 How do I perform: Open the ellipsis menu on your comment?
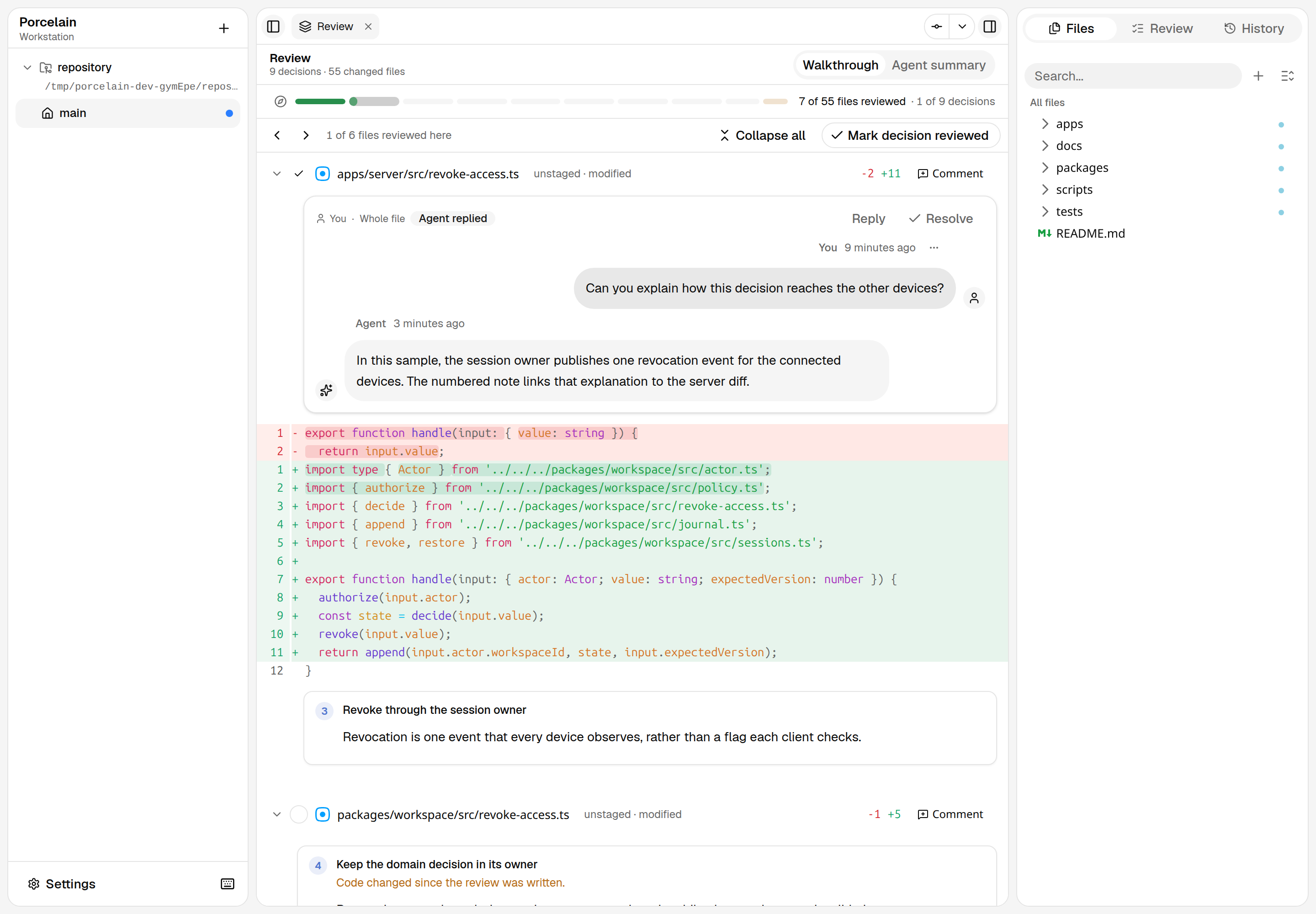click(x=934, y=247)
